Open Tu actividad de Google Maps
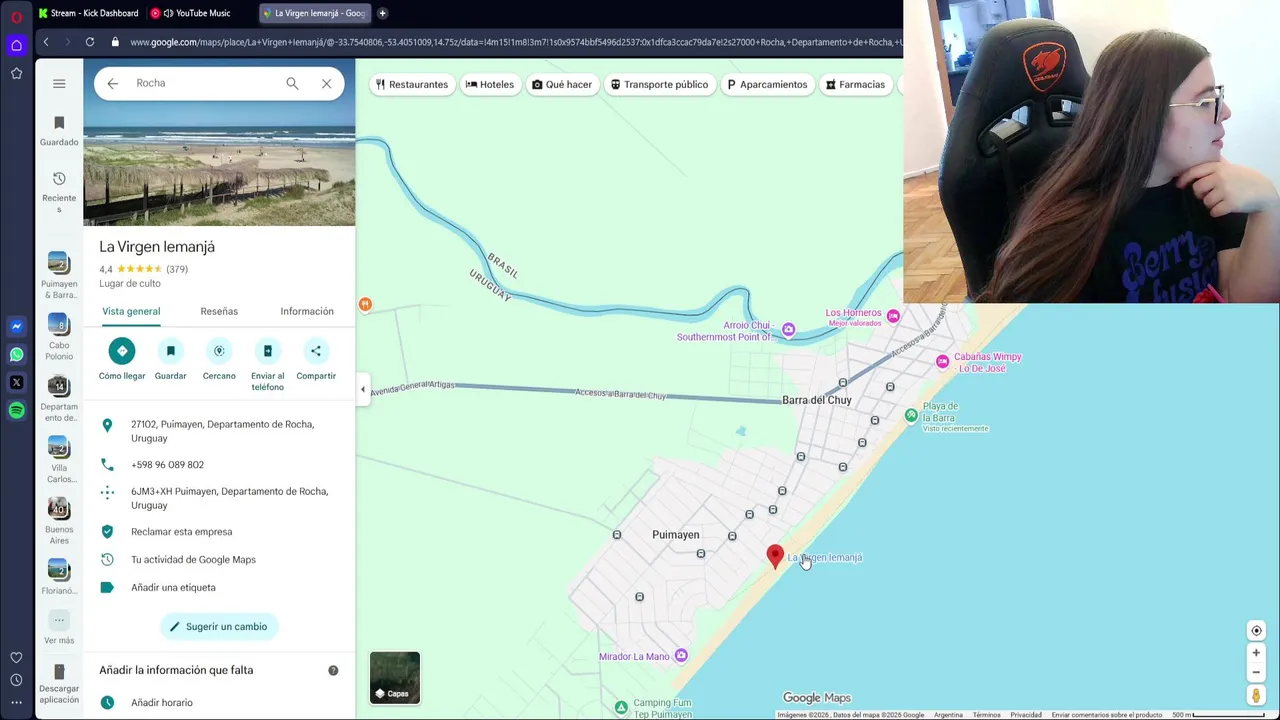The width and height of the screenshot is (1280, 720). [193, 560]
